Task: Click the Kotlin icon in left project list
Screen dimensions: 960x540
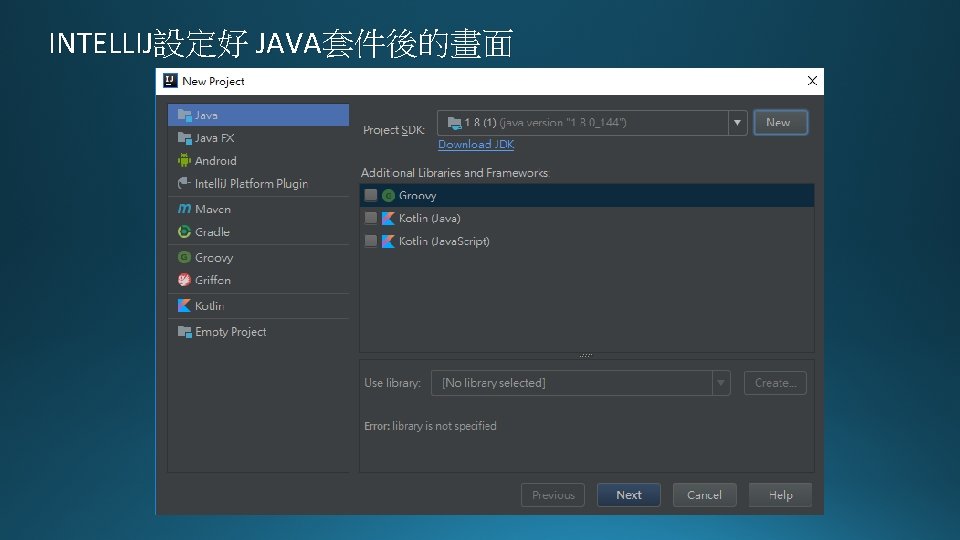Action: tap(184, 306)
